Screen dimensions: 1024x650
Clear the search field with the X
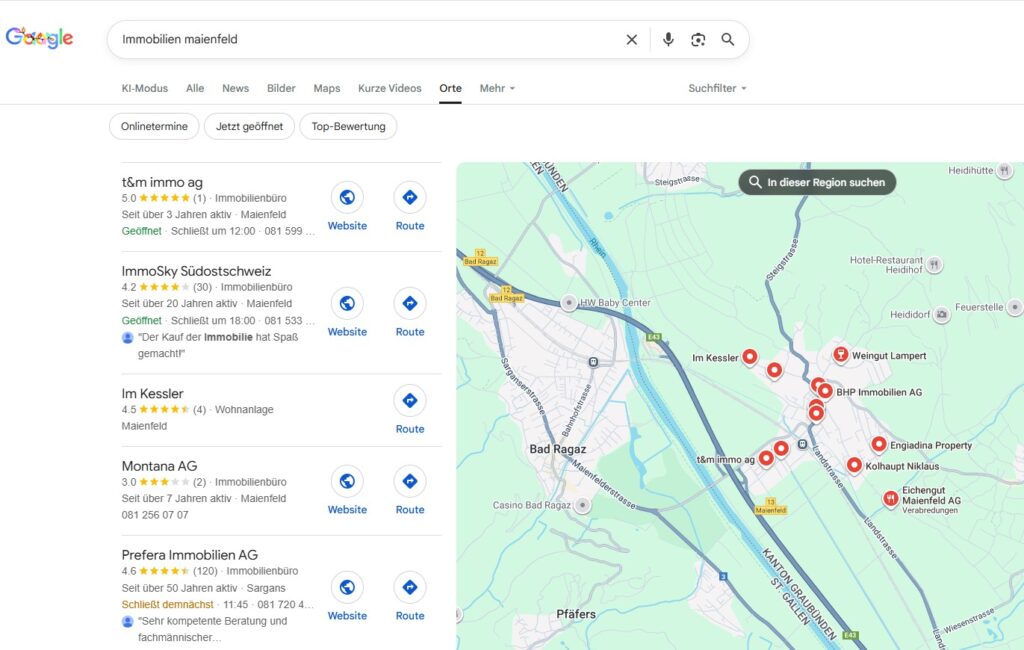pos(632,39)
